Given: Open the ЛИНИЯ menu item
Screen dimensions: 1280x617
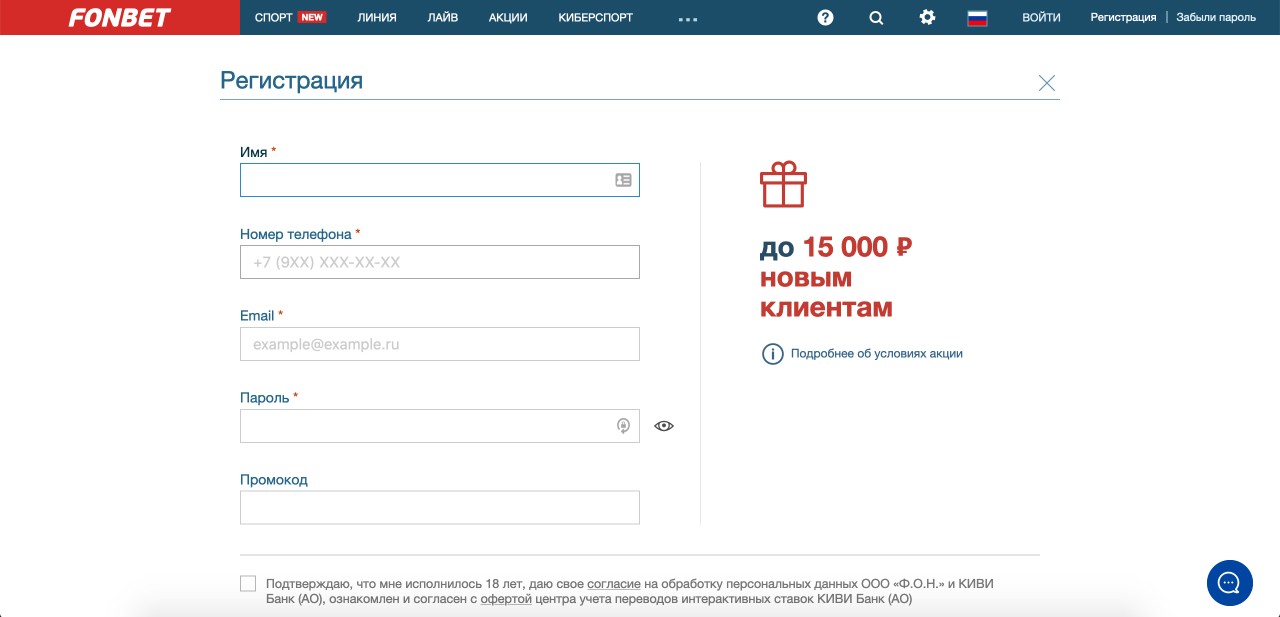Looking at the screenshot, I should (x=377, y=17).
